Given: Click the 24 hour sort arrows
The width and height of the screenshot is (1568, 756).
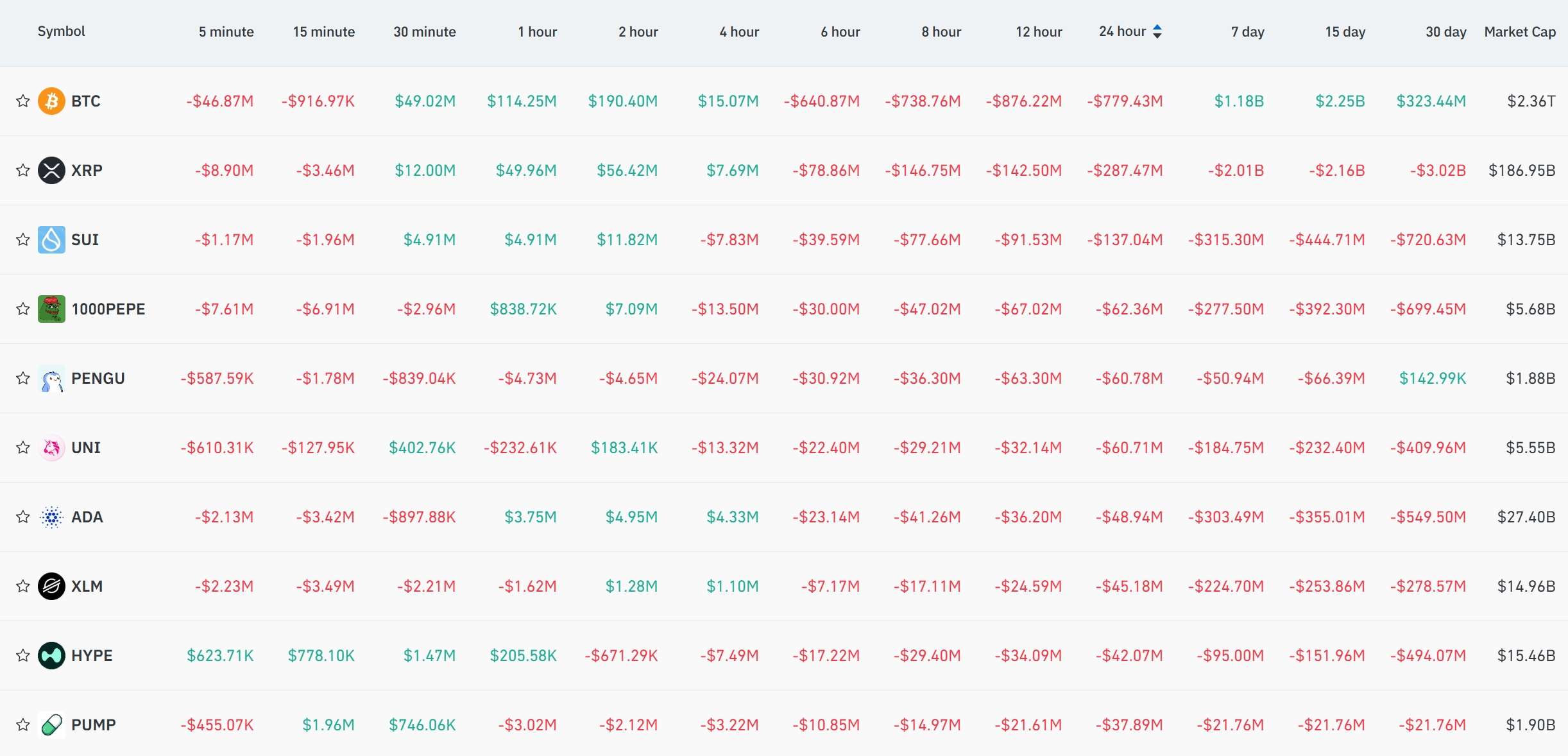Looking at the screenshot, I should [1157, 31].
